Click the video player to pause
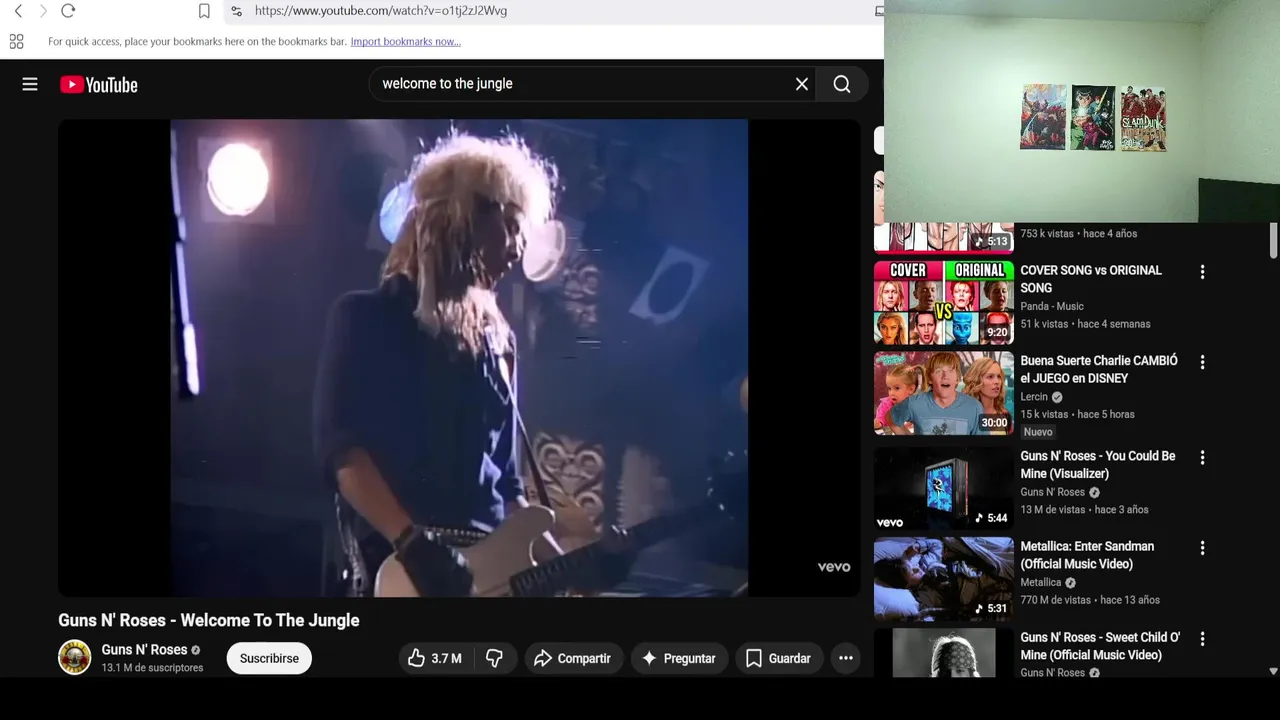Viewport: 1280px width, 720px height. pyautogui.click(x=459, y=358)
